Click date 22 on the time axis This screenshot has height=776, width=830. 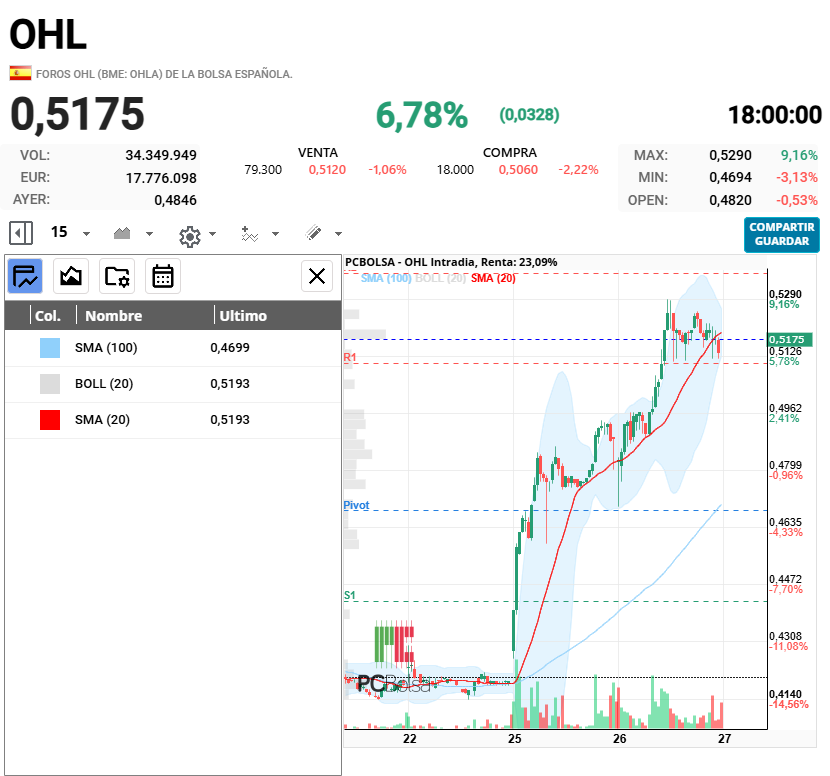click(410, 738)
